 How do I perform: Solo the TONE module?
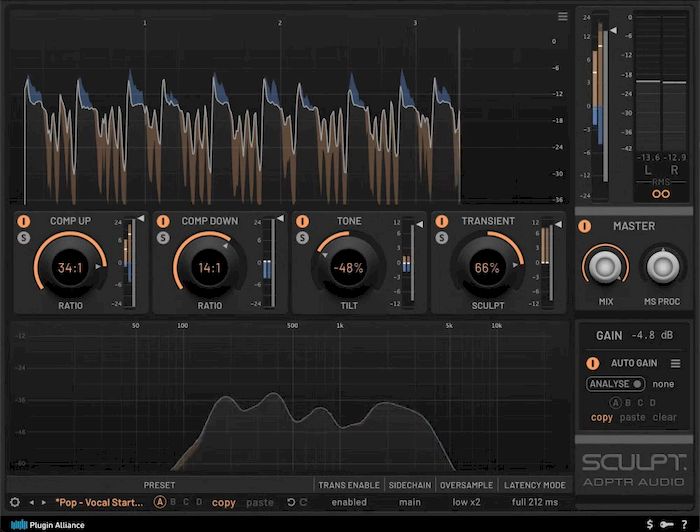pyautogui.click(x=302, y=238)
